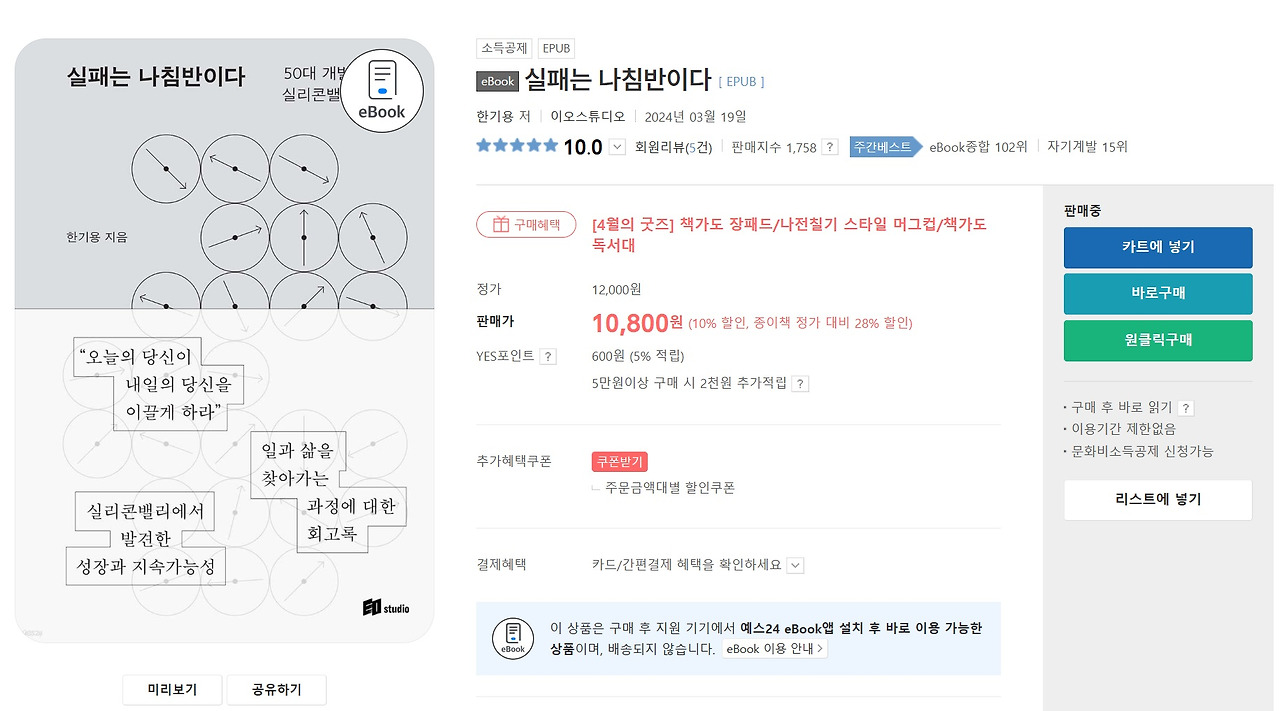Click the eBook badge icon on the book cover
The image size is (1280, 711).
point(381,89)
